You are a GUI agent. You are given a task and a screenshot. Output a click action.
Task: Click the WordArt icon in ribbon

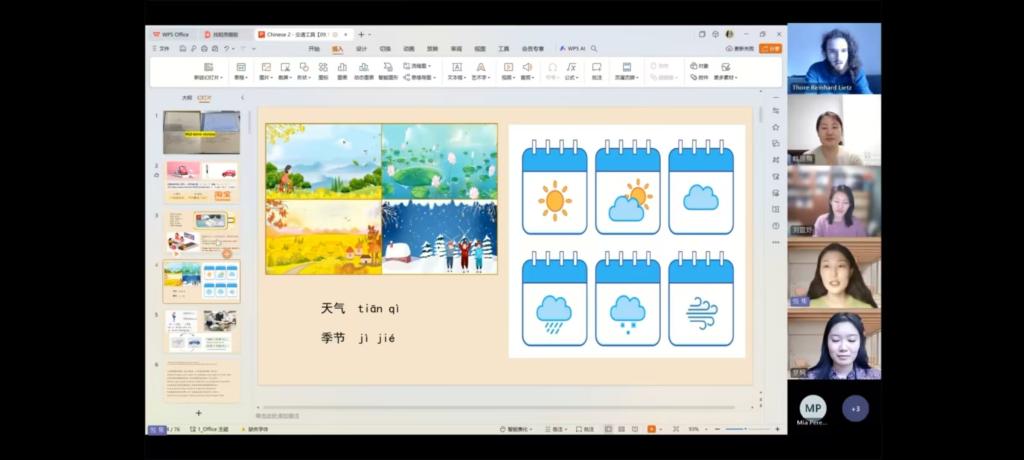point(481,68)
